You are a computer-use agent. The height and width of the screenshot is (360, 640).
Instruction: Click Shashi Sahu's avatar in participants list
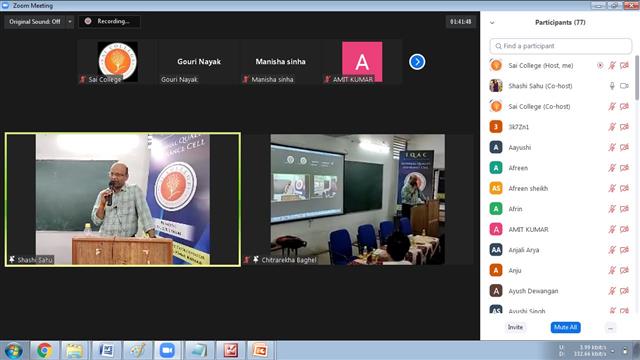[496, 86]
